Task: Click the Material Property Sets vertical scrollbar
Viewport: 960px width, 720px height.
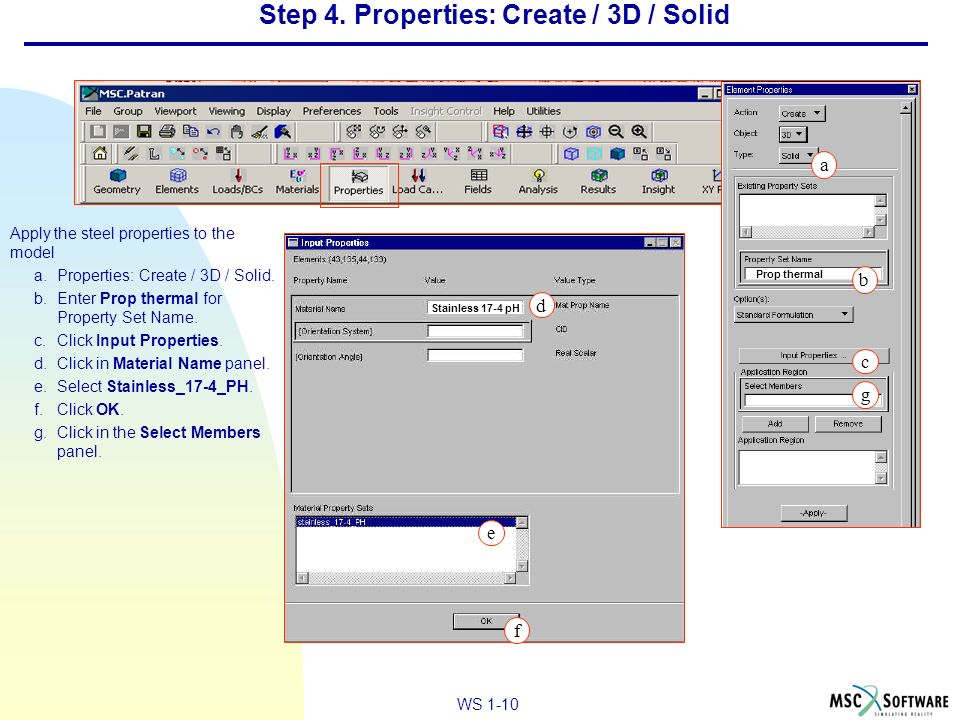Action: pyautogui.click(x=522, y=544)
